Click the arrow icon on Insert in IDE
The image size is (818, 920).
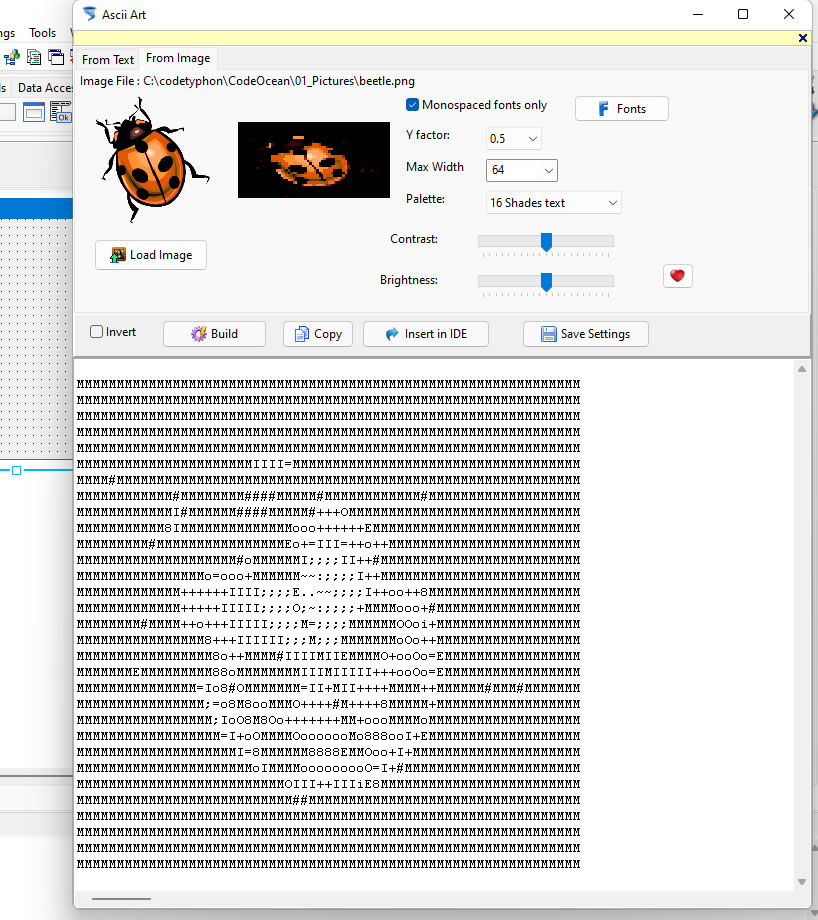(x=392, y=334)
